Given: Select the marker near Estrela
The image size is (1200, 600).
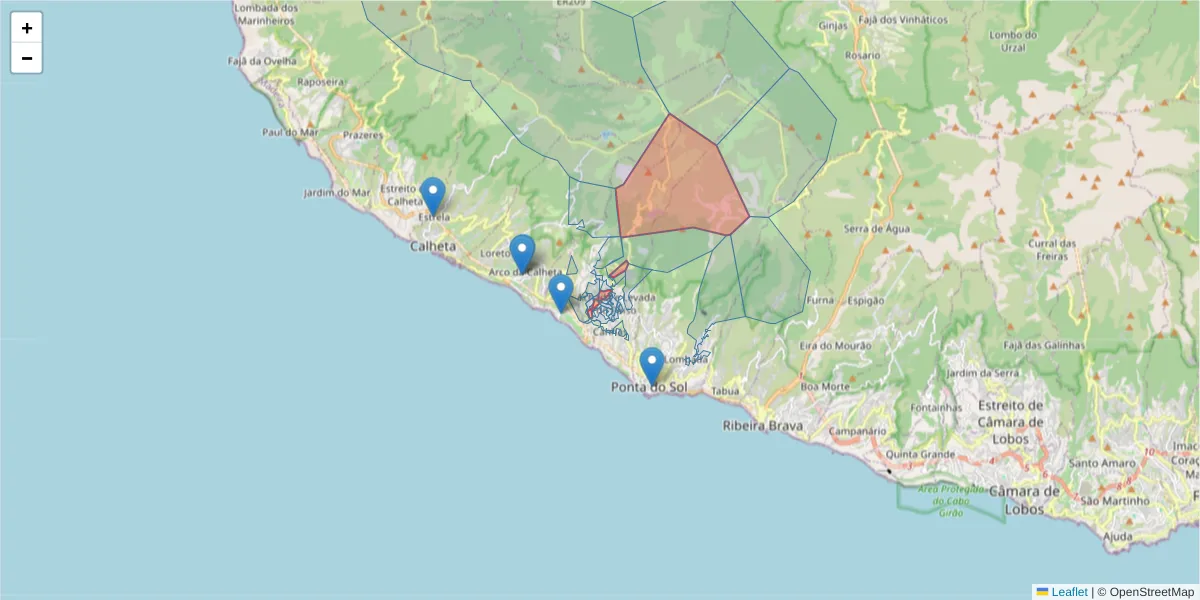Looking at the screenshot, I should click(x=431, y=192).
